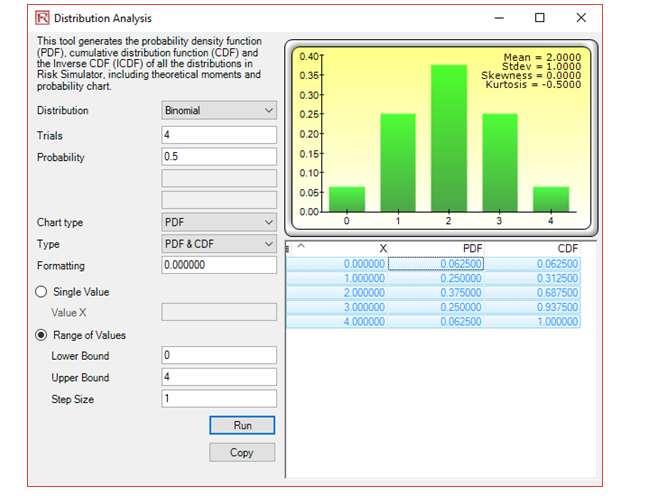Open the Chart type dropdown showing PDF
Viewport: 669px width, 502px height.
219,222
